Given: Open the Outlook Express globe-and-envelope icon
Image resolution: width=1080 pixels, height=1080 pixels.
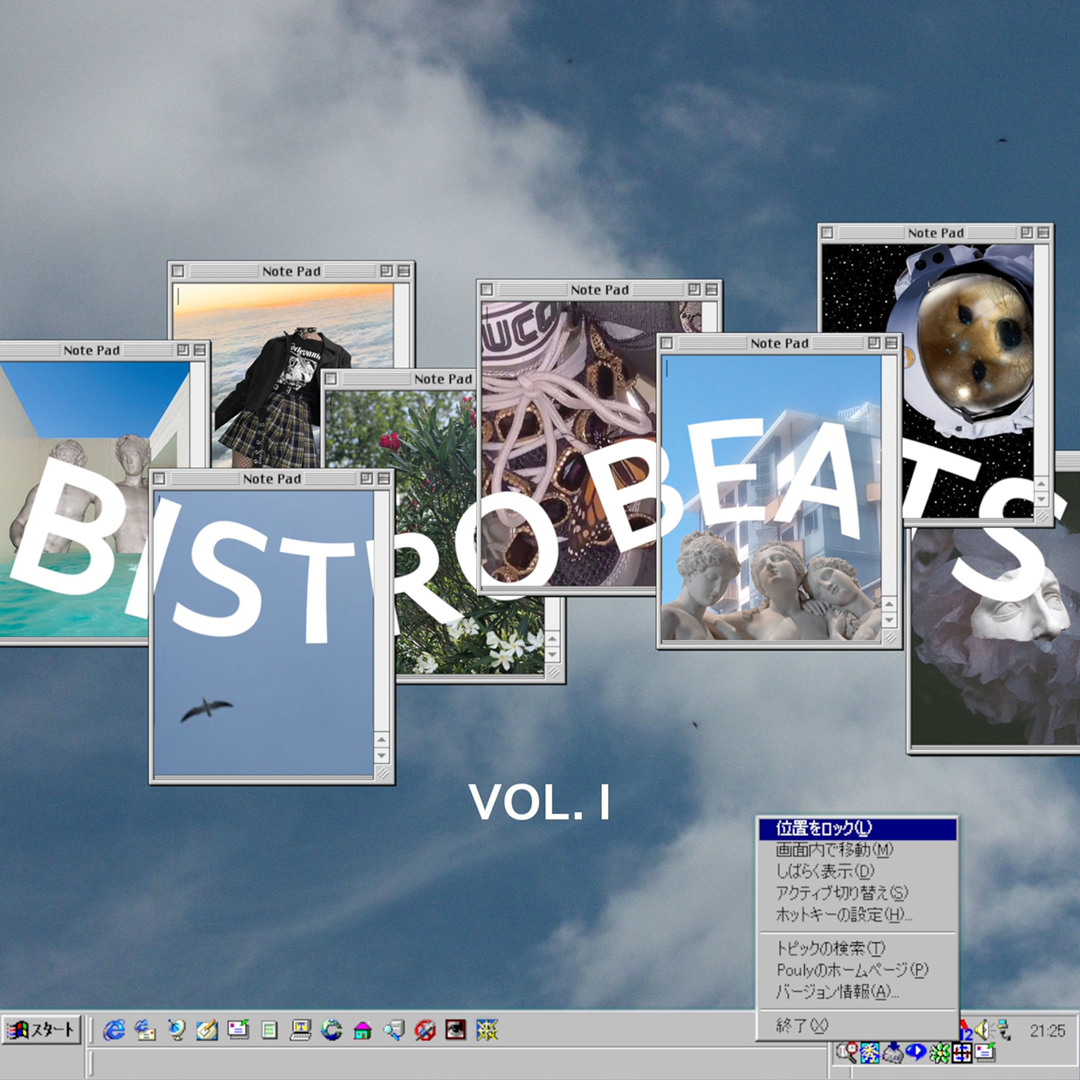Looking at the screenshot, I should [145, 1030].
